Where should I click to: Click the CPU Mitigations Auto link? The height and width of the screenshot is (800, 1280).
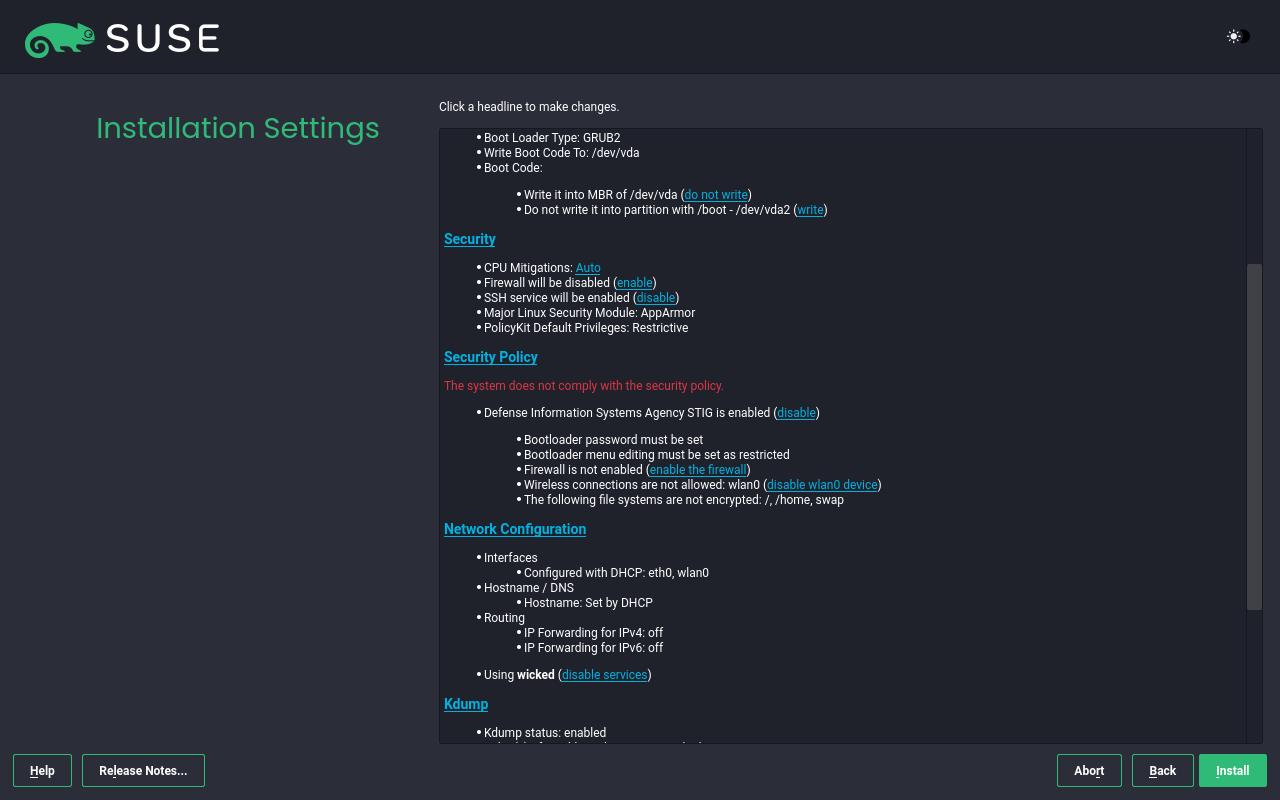588,268
